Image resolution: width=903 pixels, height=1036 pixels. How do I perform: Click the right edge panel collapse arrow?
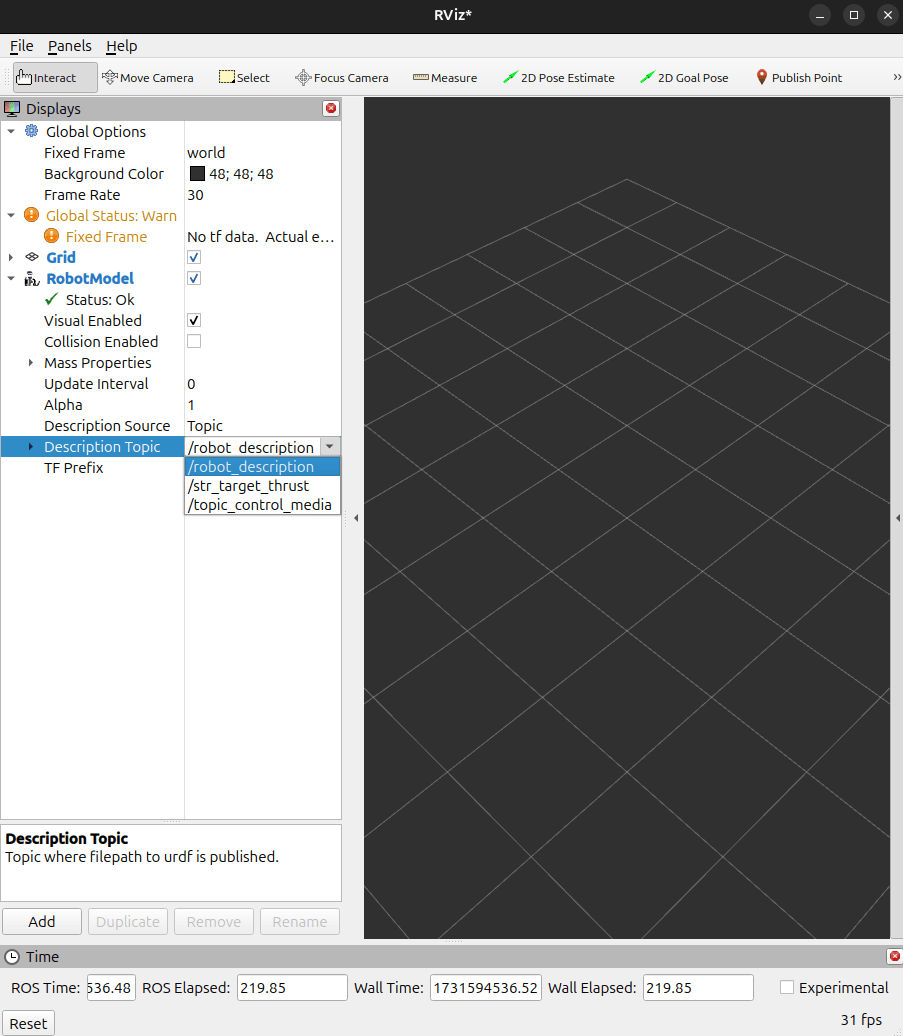(x=898, y=518)
